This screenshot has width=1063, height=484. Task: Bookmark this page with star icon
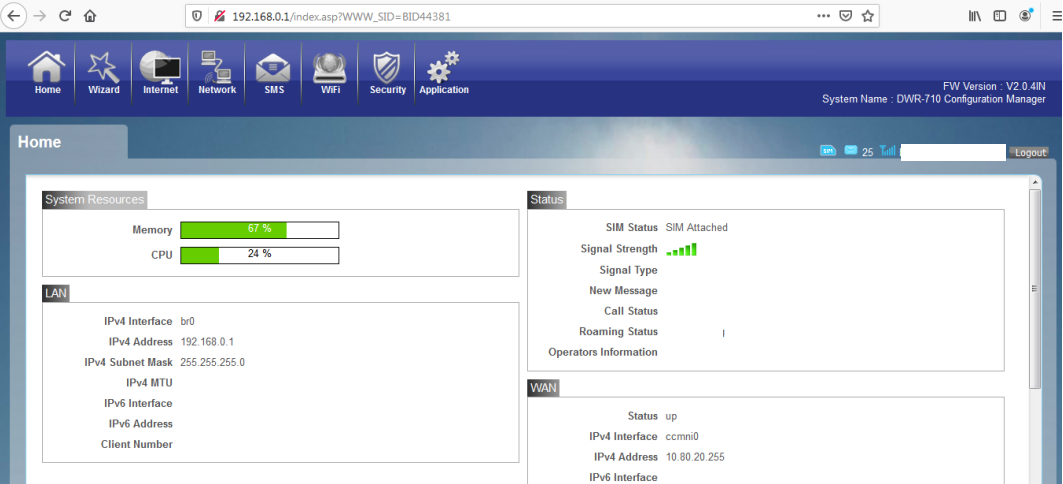pyautogui.click(x=867, y=16)
